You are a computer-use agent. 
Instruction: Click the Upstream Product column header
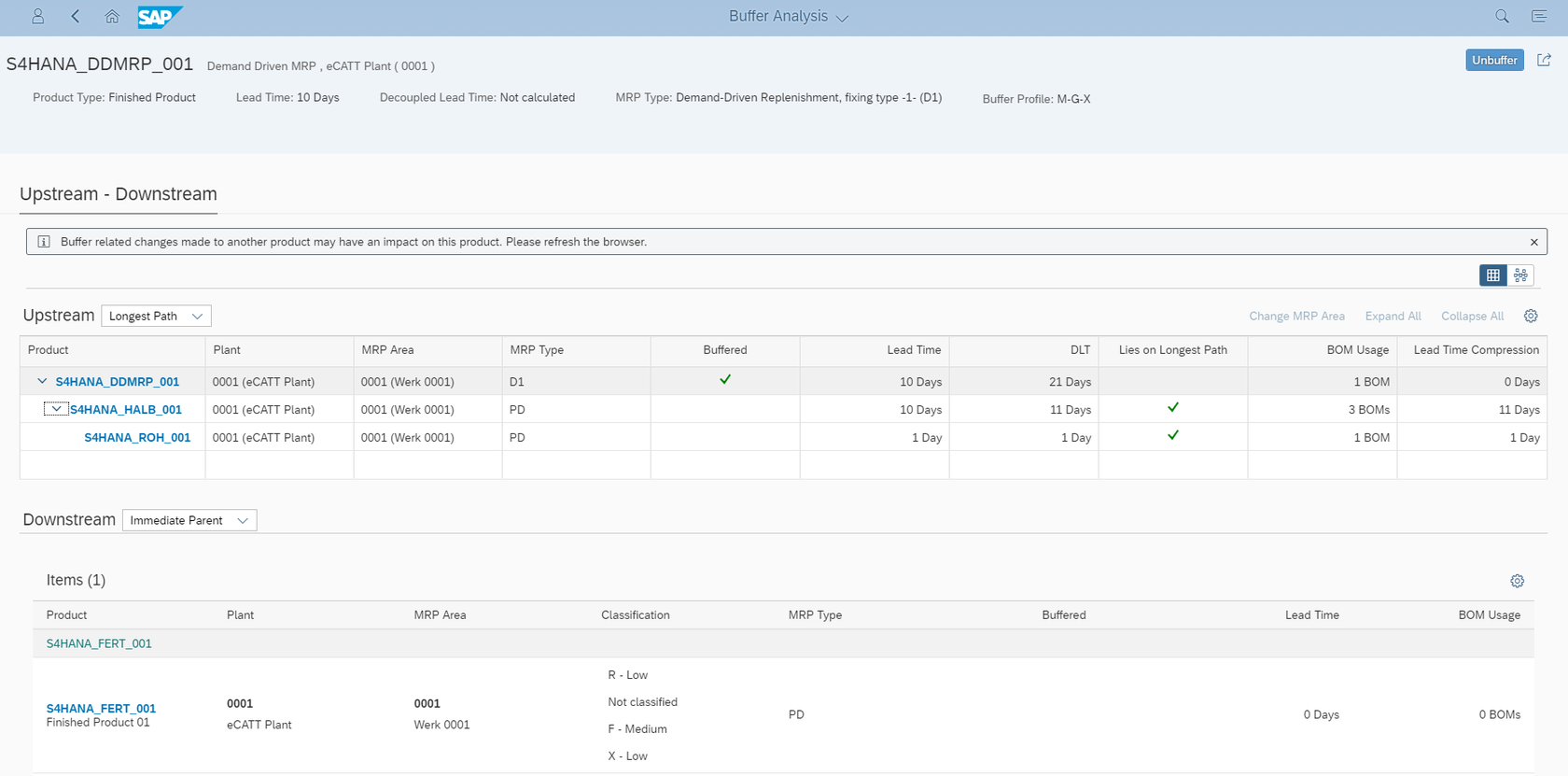[x=112, y=350]
